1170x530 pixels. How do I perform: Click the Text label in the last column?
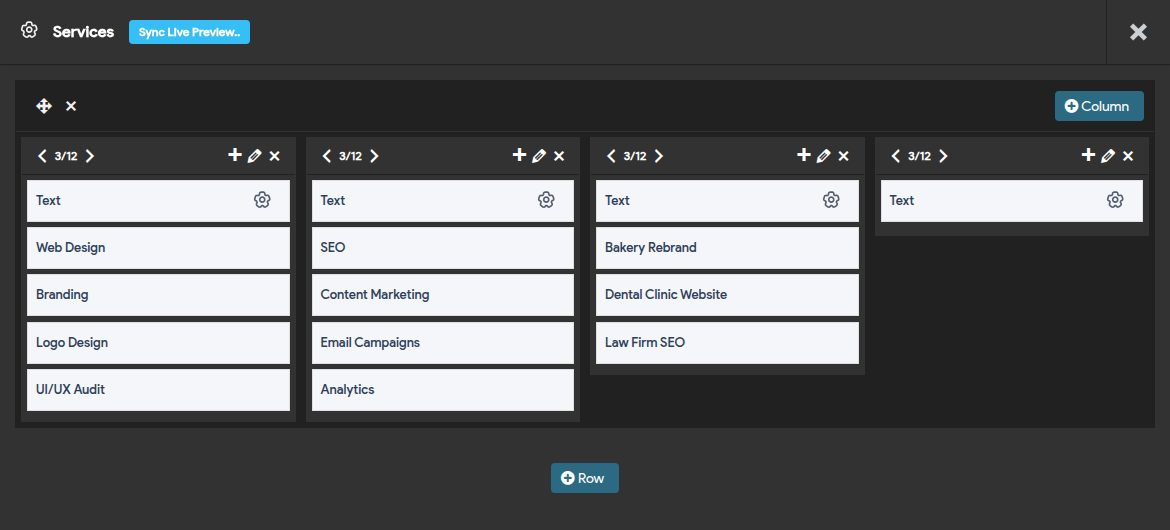pos(902,200)
